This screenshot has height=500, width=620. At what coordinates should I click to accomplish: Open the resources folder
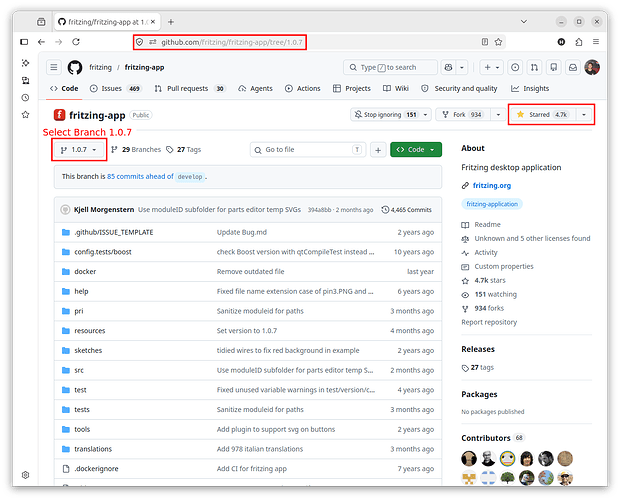click(90, 331)
